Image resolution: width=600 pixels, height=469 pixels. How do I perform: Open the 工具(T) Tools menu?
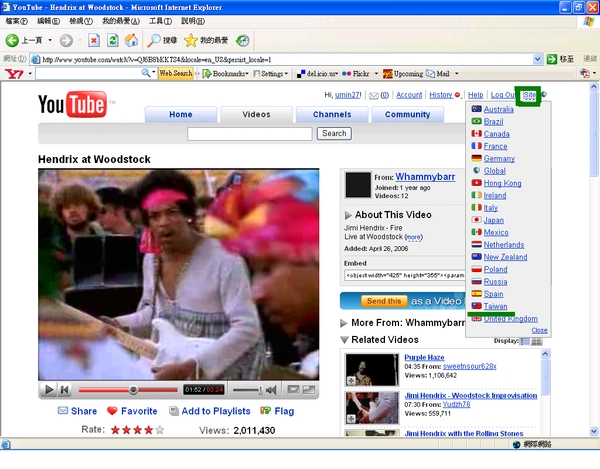(x=160, y=21)
